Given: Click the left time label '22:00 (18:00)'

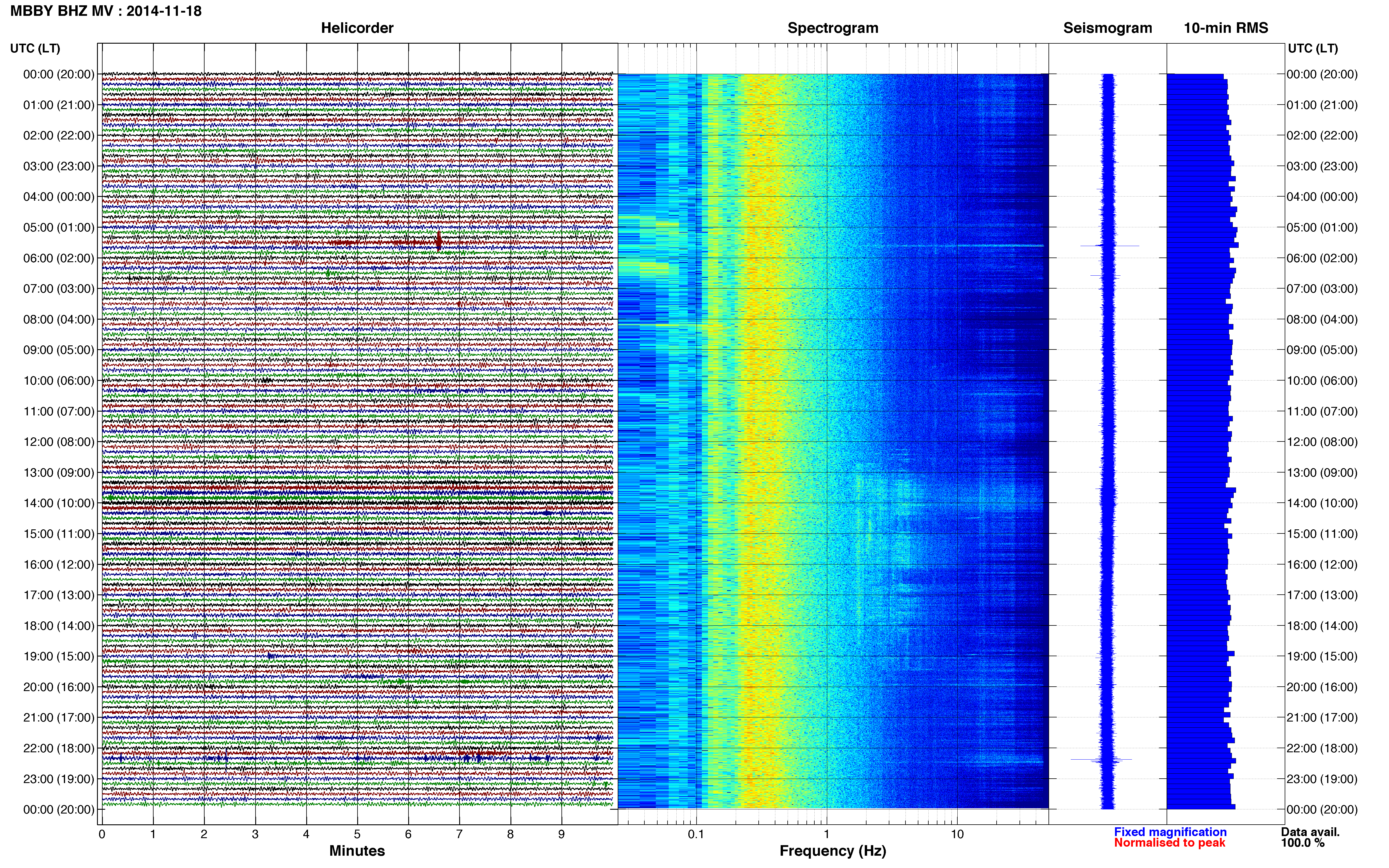Looking at the screenshot, I should click(59, 748).
